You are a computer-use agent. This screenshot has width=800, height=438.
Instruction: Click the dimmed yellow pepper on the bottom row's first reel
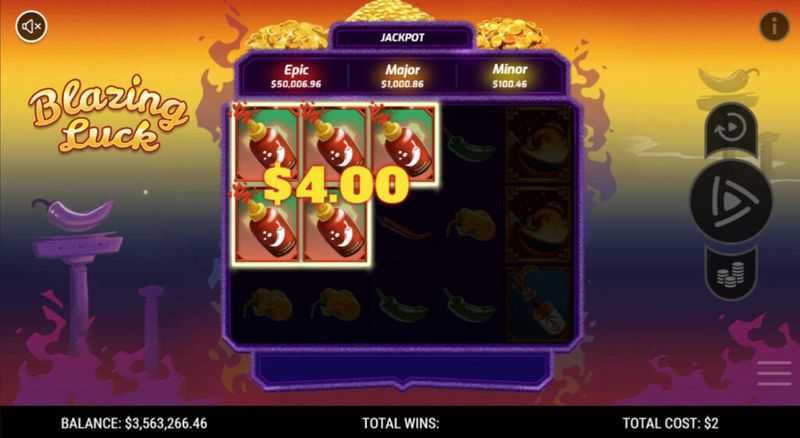(267, 305)
